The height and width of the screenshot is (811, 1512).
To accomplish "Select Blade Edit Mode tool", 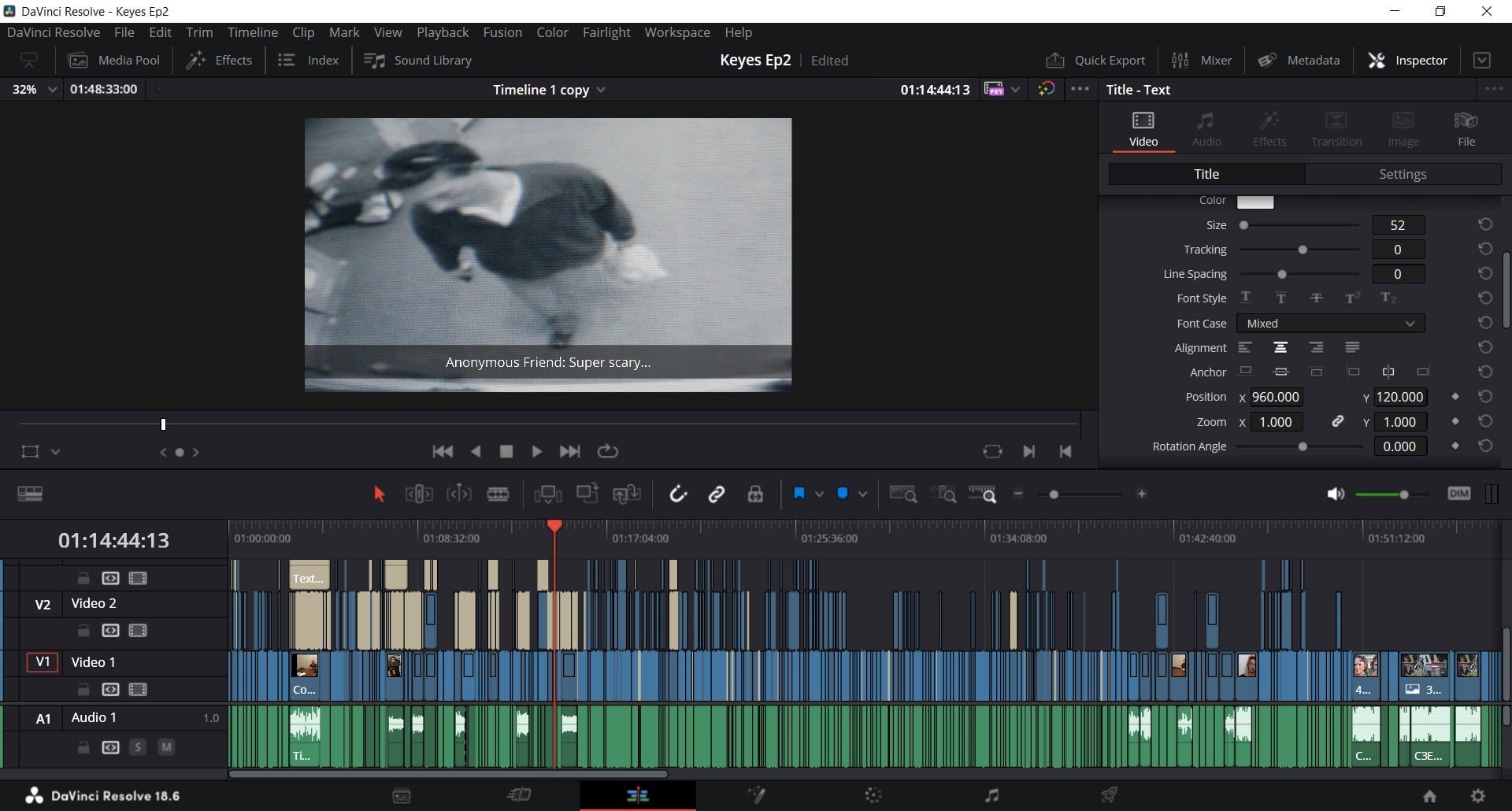I will [x=498, y=494].
